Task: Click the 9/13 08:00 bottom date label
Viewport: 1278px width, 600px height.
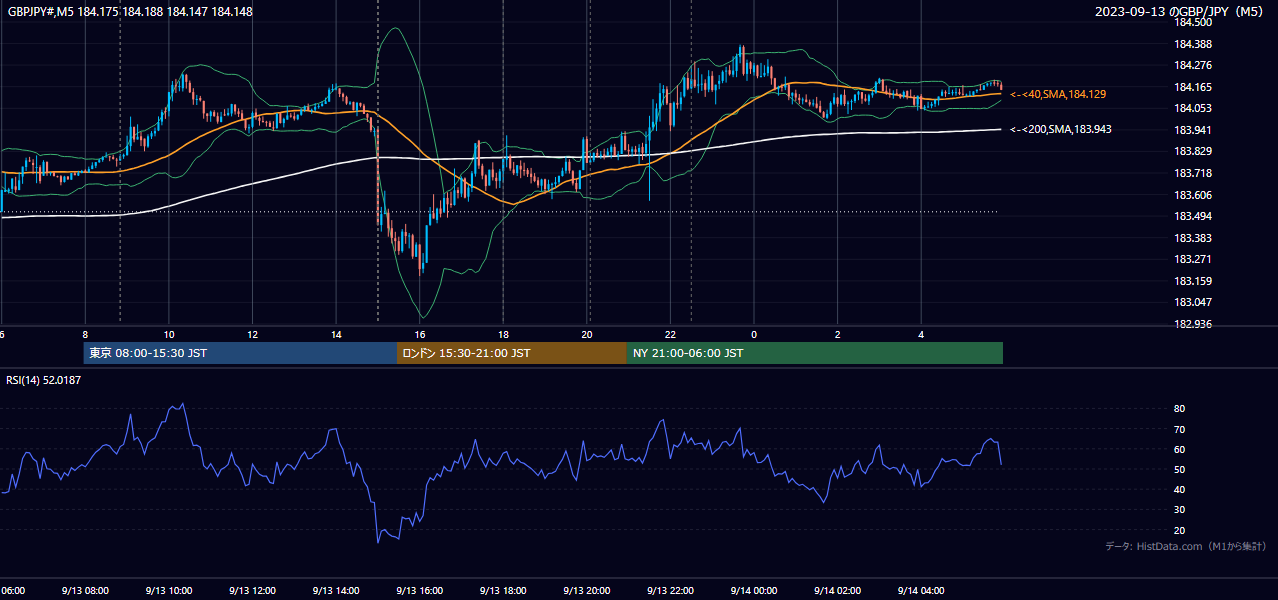Action: pos(85,591)
